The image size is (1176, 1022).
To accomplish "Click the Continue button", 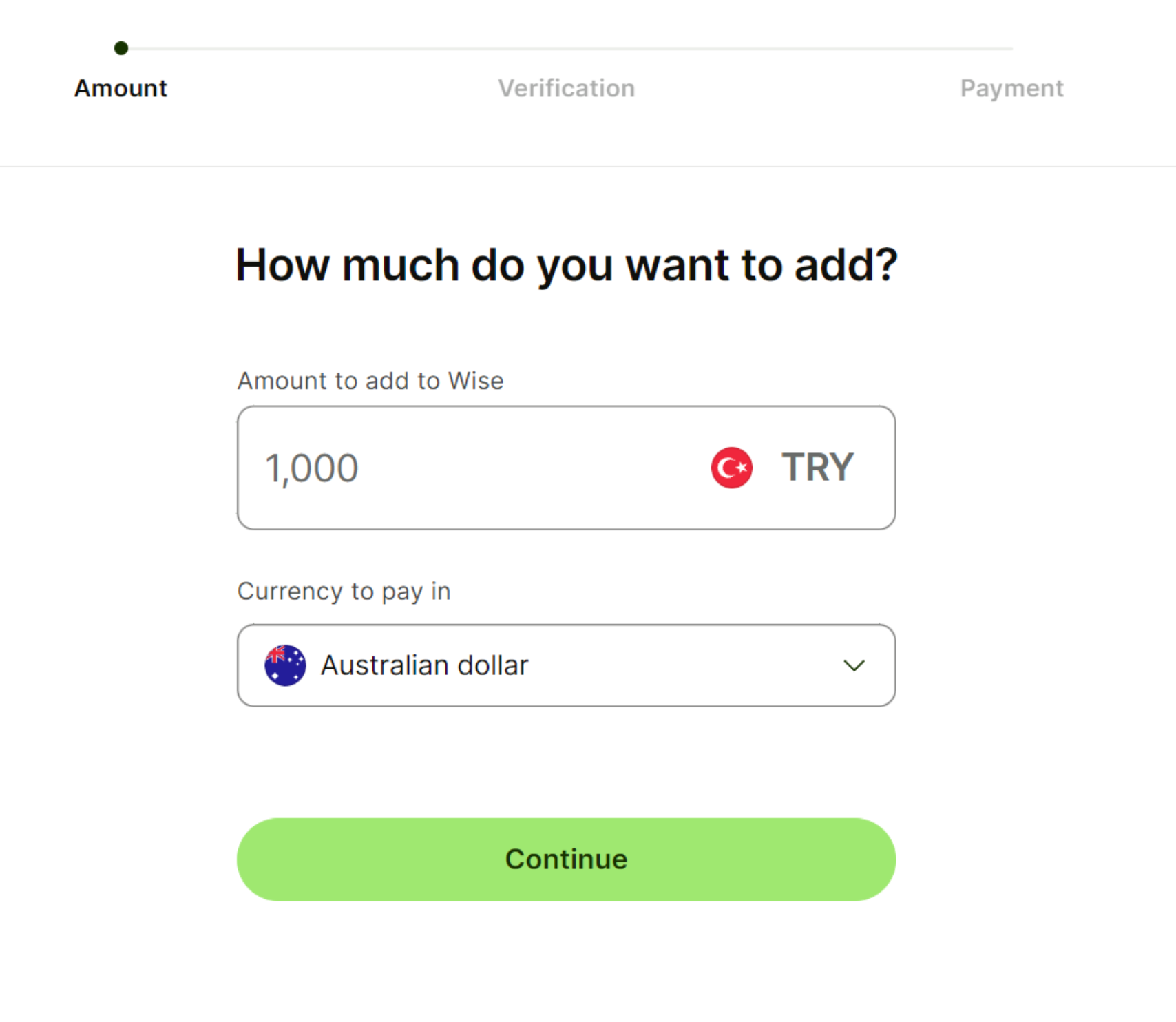I will 566,859.
